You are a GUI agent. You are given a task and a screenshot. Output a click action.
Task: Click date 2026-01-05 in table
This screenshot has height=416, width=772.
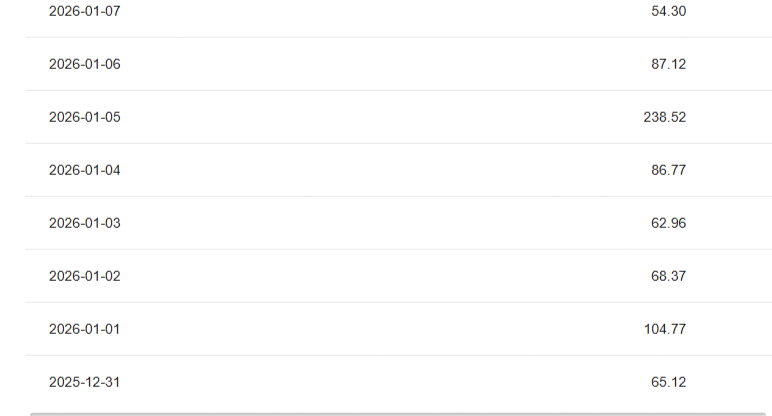tap(84, 117)
